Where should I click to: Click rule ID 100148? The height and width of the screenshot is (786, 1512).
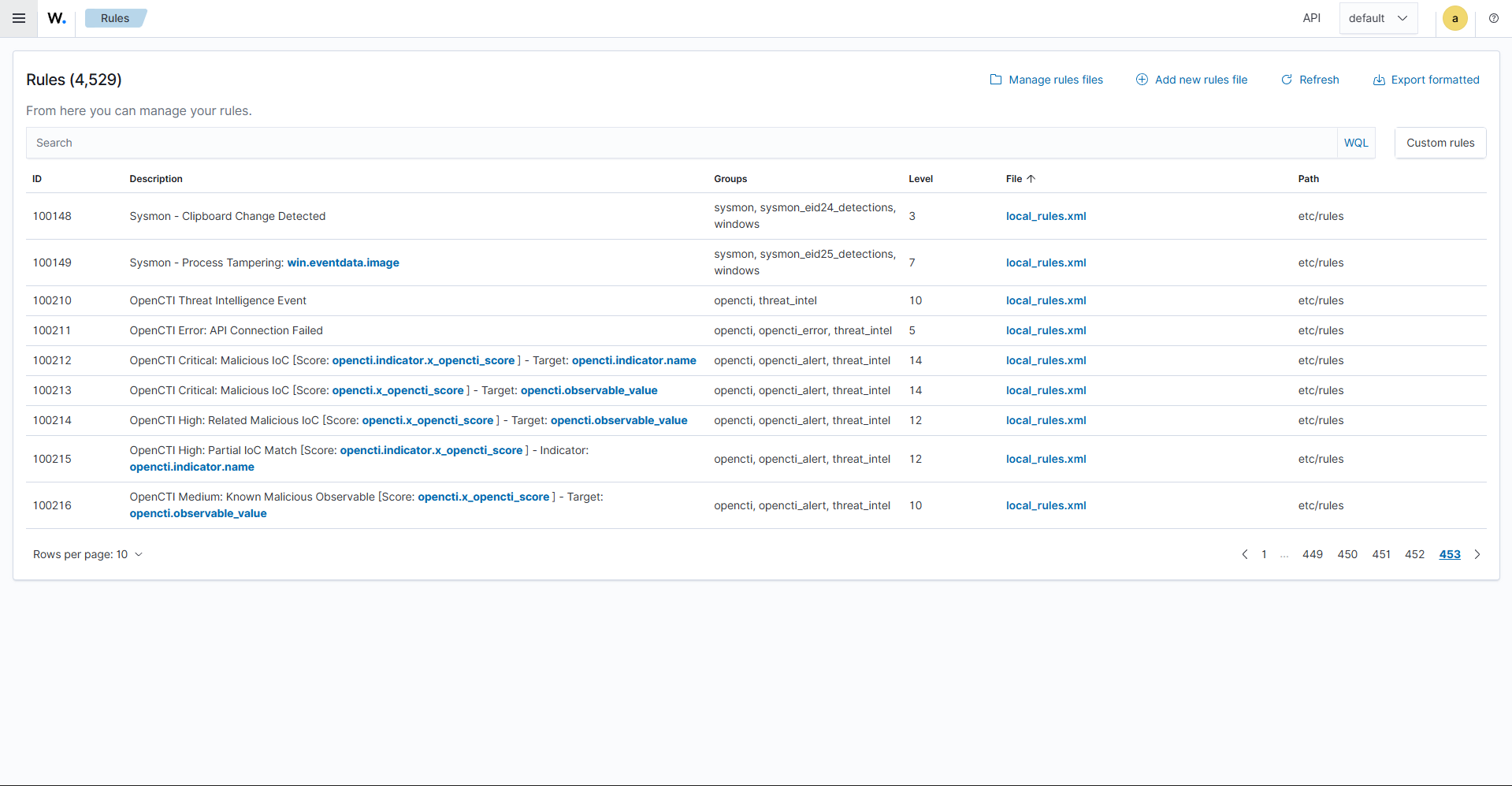[x=52, y=216]
